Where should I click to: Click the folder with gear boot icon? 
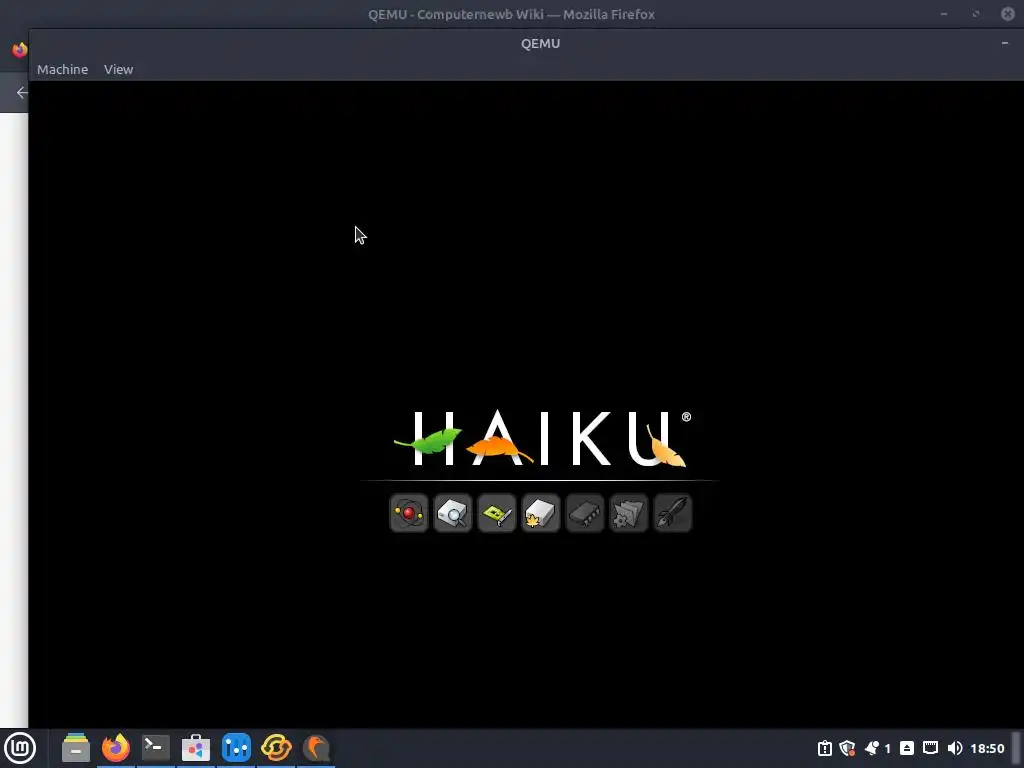tap(628, 513)
